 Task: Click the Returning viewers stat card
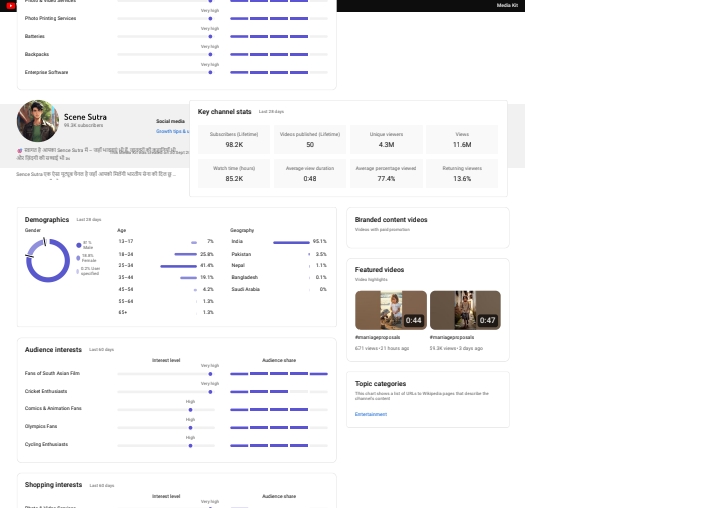pyautogui.click(x=462, y=173)
